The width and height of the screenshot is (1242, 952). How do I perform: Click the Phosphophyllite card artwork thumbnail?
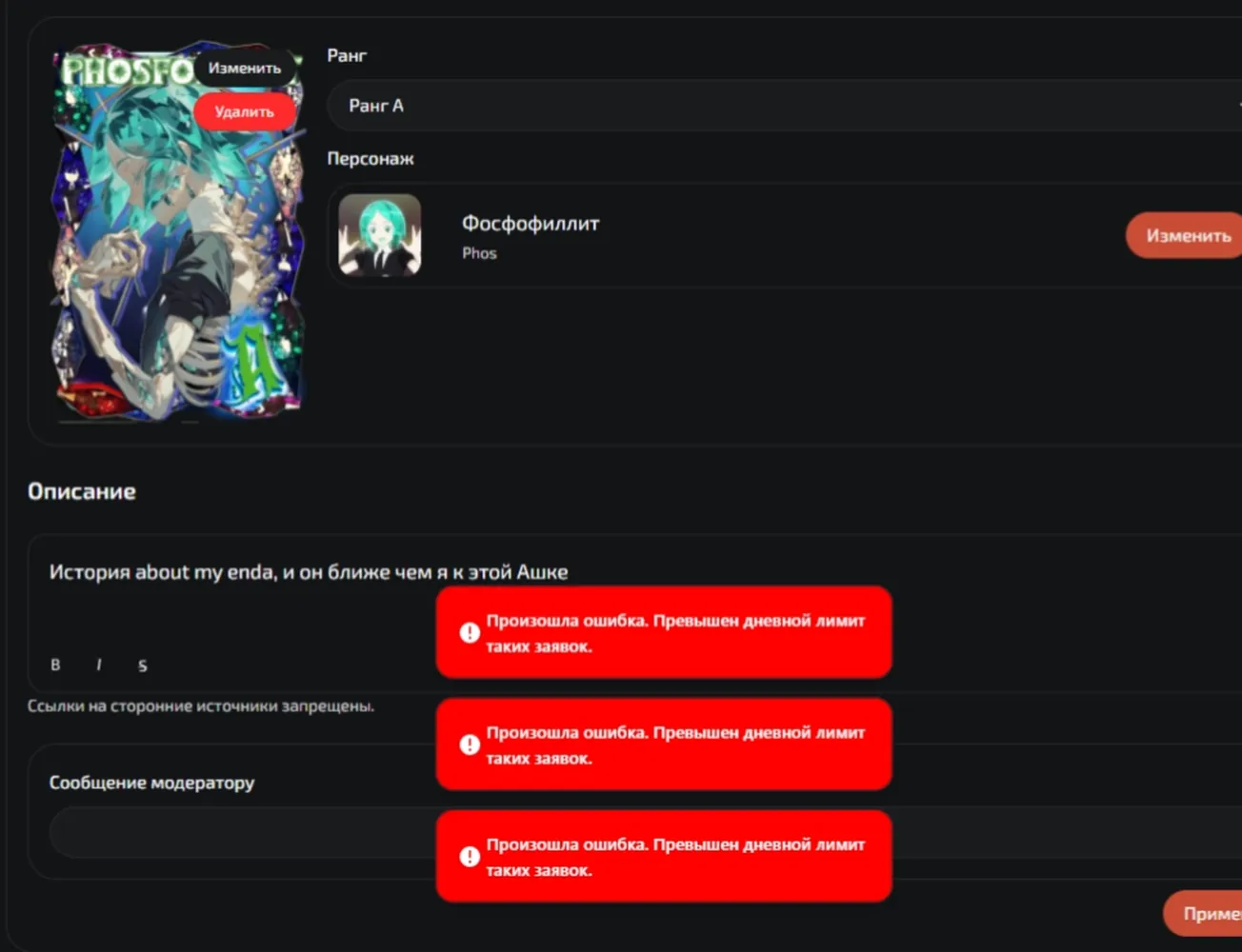click(178, 230)
